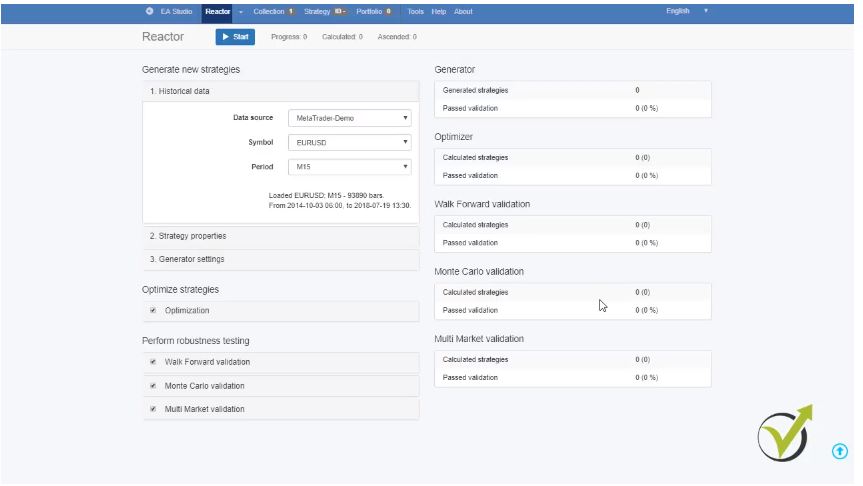Click the EA Studio logo icon
Image resolution: width=863 pixels, height=486 pixels.
coord(150,11)
